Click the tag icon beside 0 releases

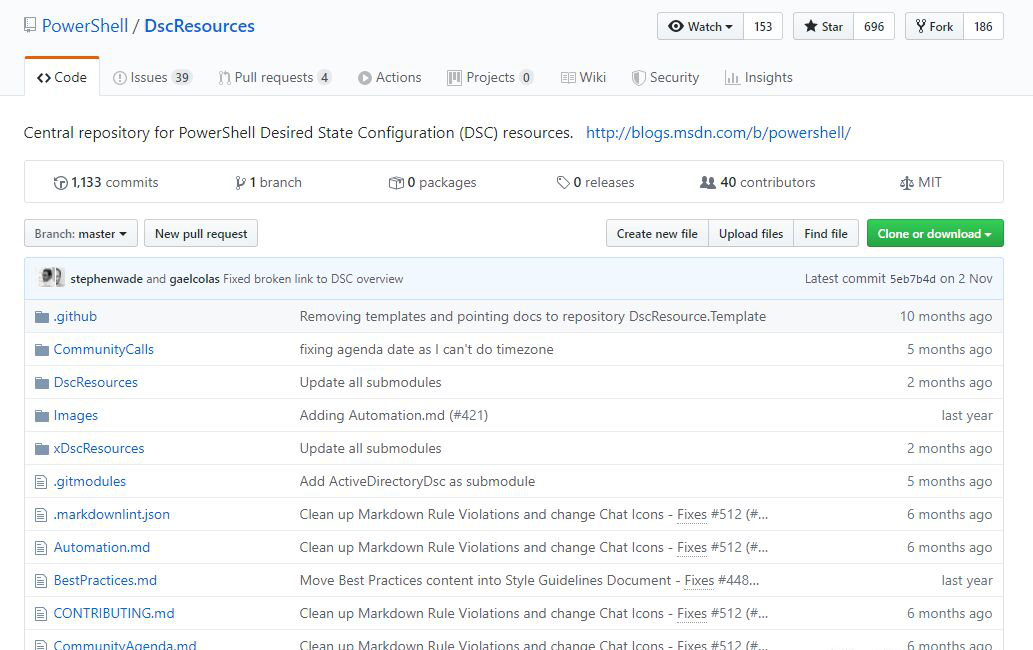[x=563, y=182]
